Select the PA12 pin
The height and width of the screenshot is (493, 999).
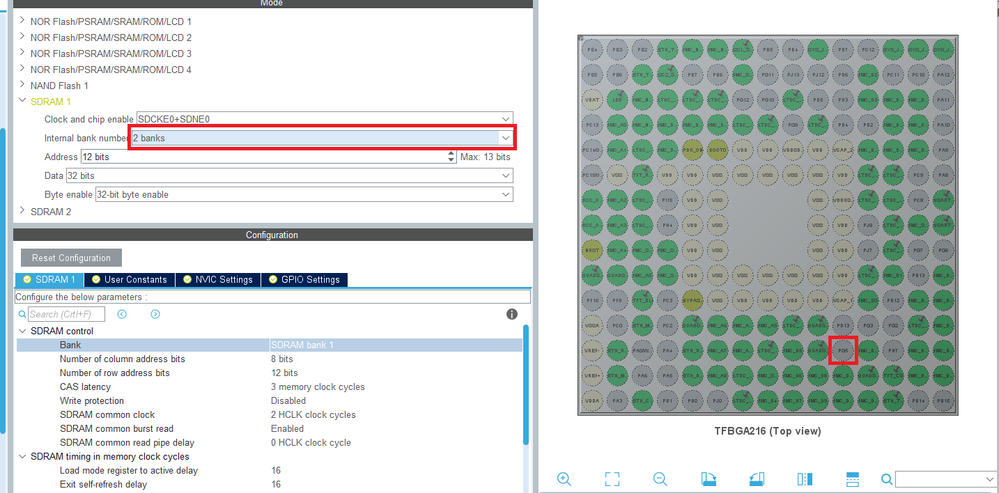943,74
